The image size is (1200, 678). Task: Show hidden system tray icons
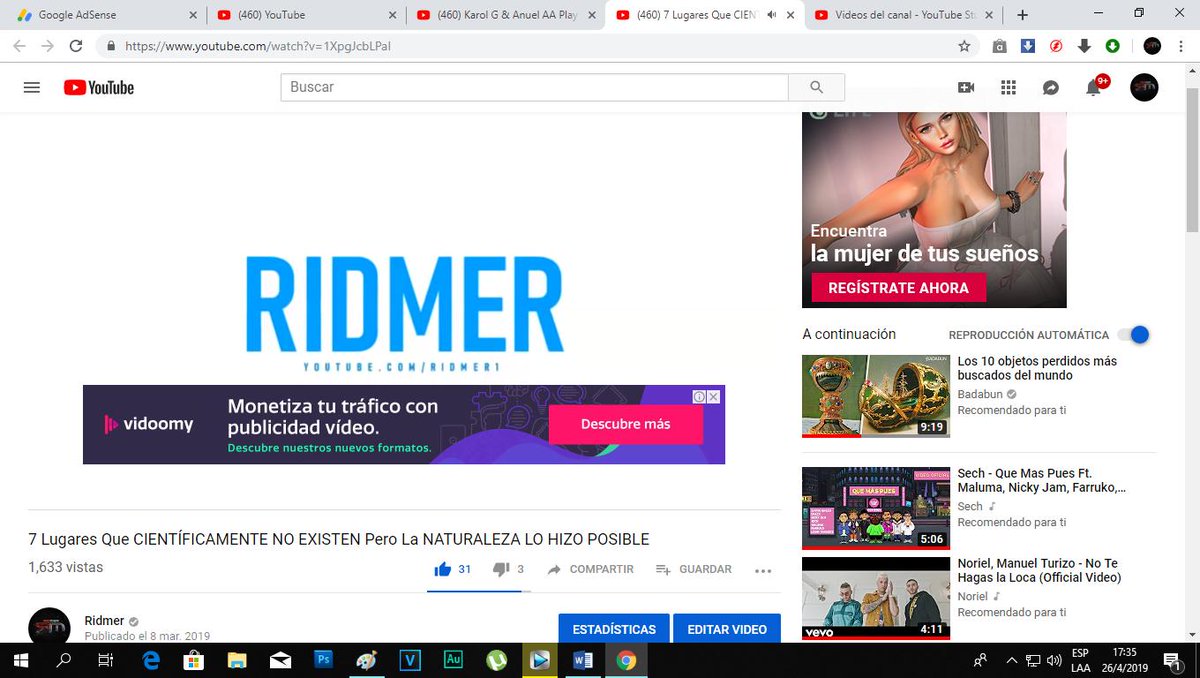click(x=1013, y=660)
